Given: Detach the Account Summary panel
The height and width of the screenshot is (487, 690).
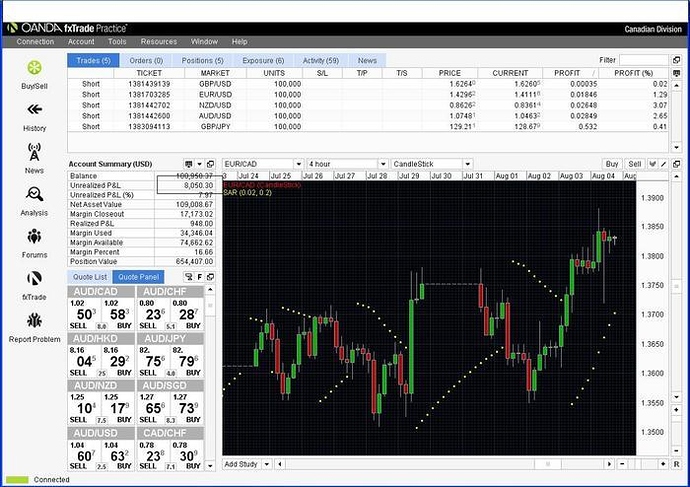Looking at the screenshot, I should [210, 164].
